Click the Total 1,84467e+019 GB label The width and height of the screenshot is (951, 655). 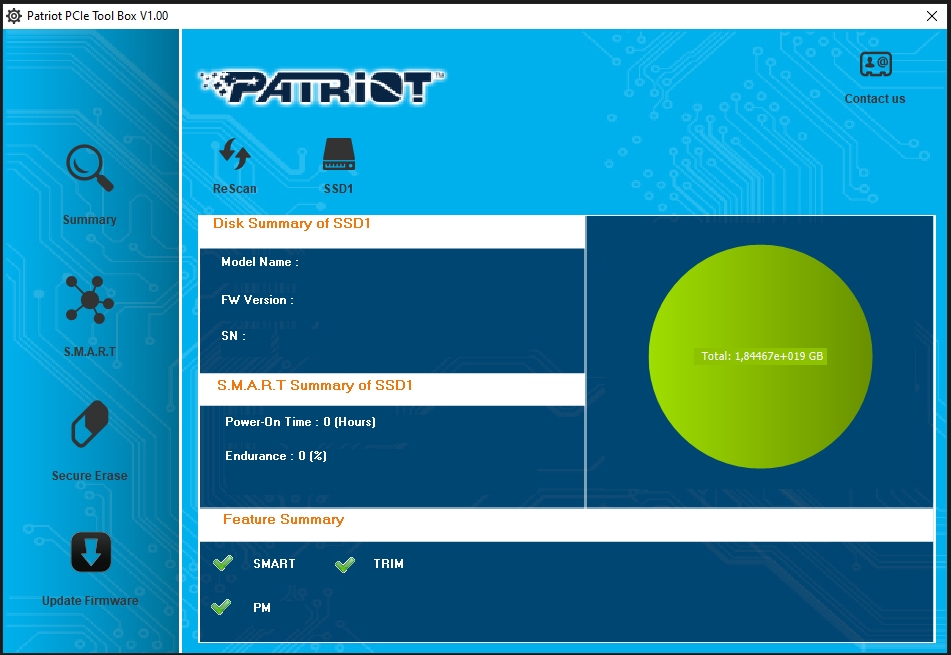pos(762,356)
